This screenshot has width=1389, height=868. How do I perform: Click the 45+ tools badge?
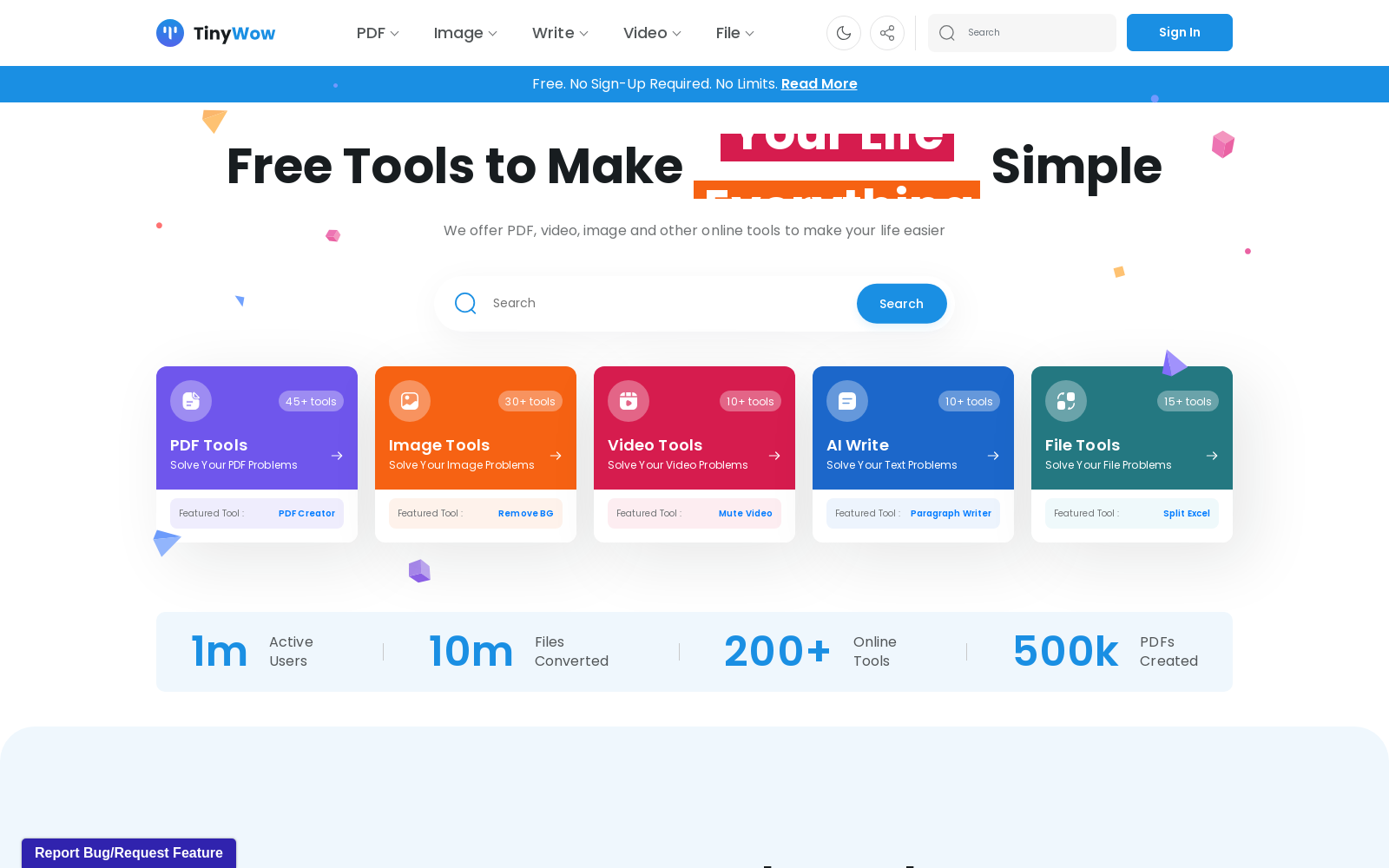(311, 401)
